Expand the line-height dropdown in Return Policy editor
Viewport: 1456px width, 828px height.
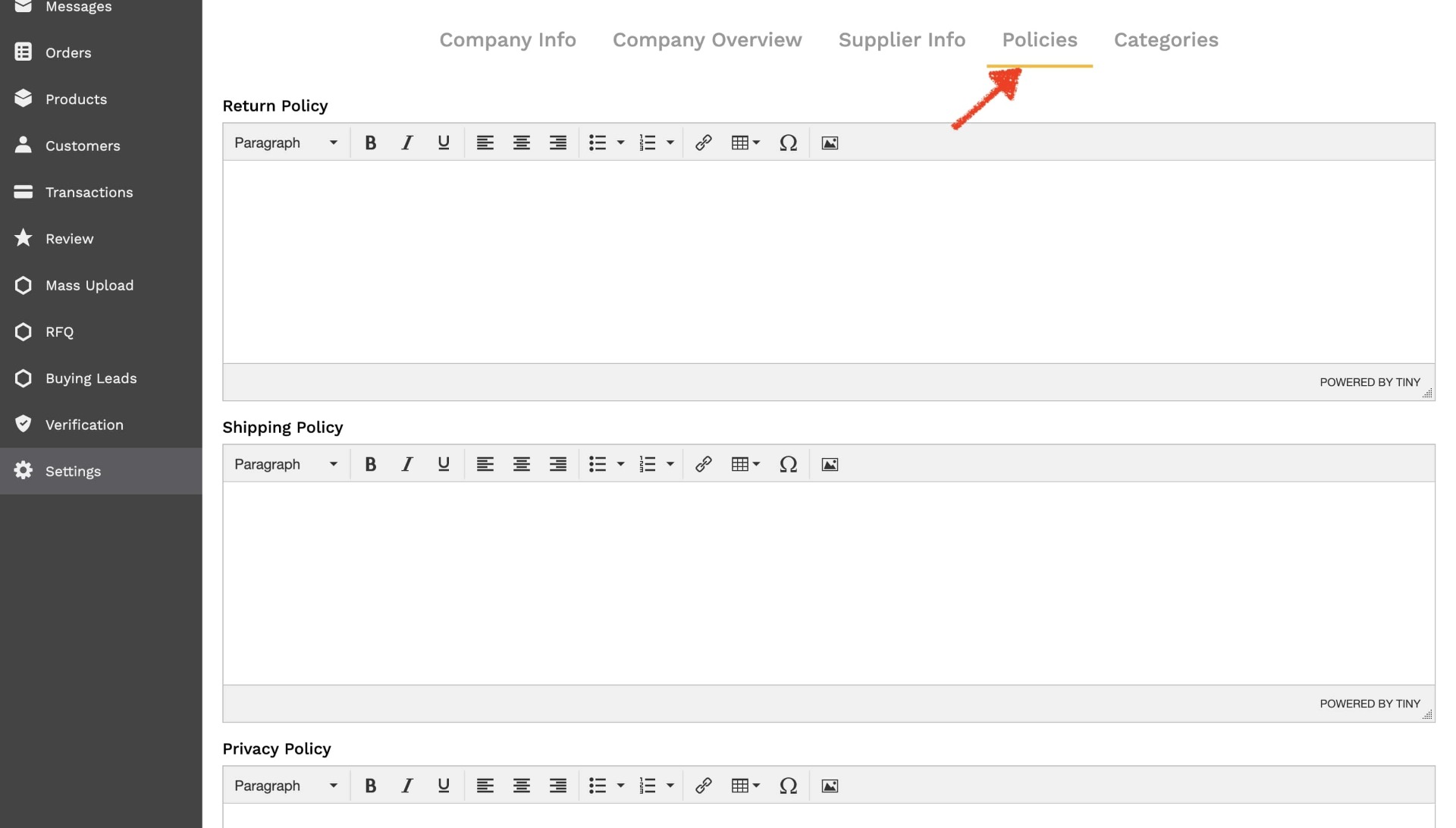[x=668, y=141]
